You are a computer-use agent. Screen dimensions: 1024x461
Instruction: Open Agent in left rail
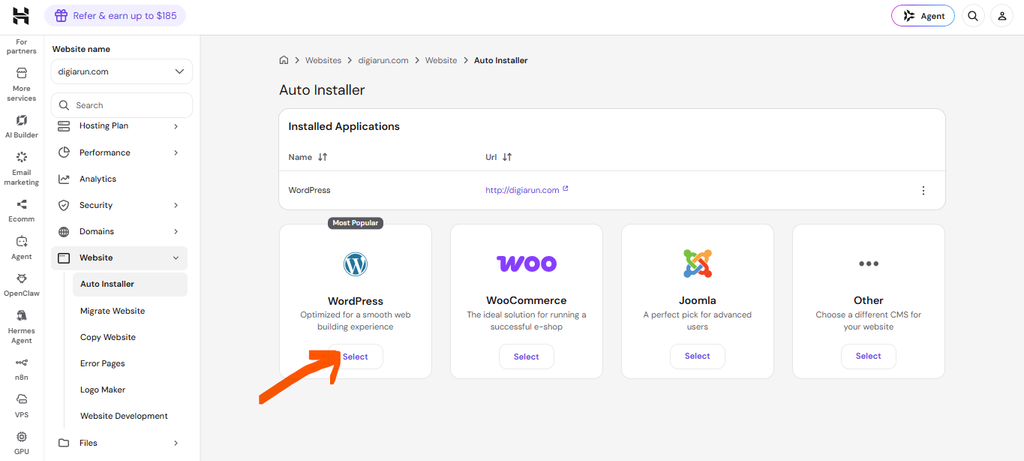click(x=21, y=248)
